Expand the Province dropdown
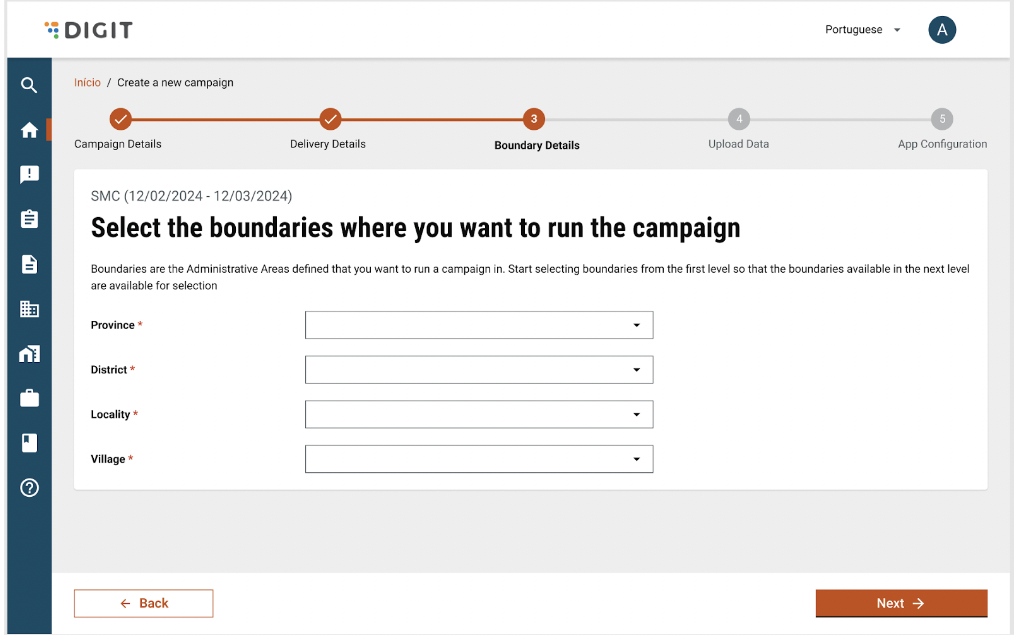The height and width of the screenshot is (636, 1014). coord(479,325)
